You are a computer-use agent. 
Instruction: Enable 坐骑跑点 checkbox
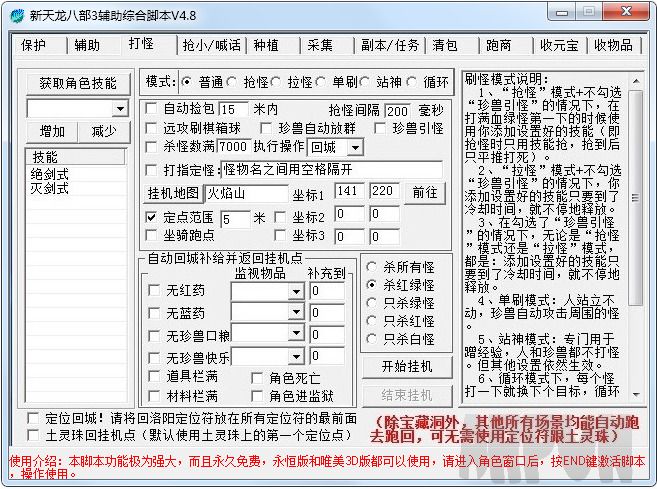coord(151,235)
